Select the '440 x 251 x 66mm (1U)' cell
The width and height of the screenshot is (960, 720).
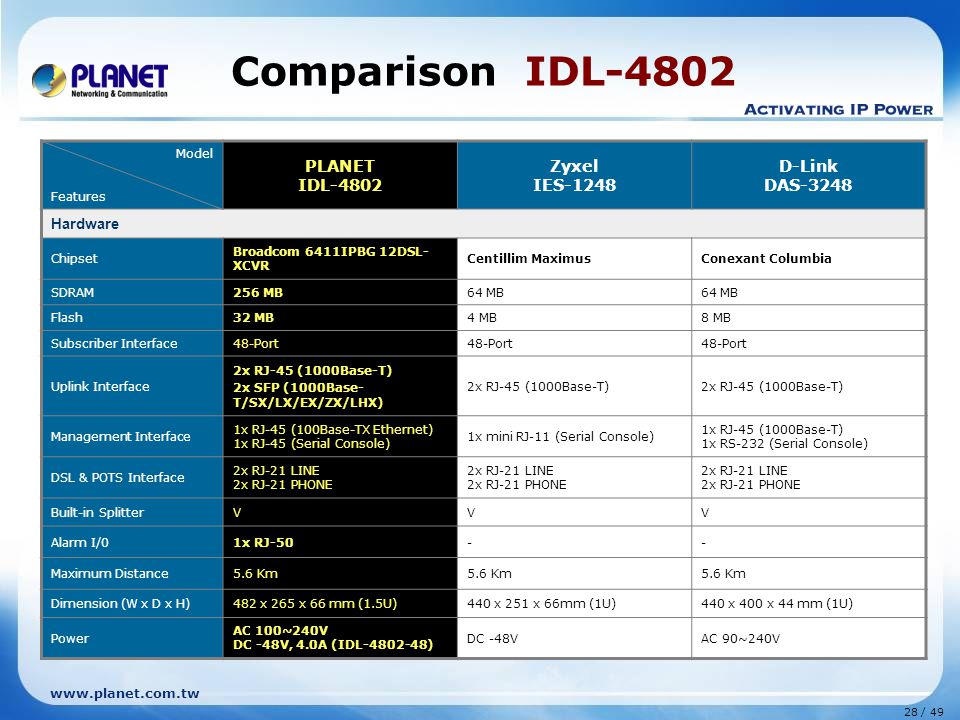pos(574,604)
